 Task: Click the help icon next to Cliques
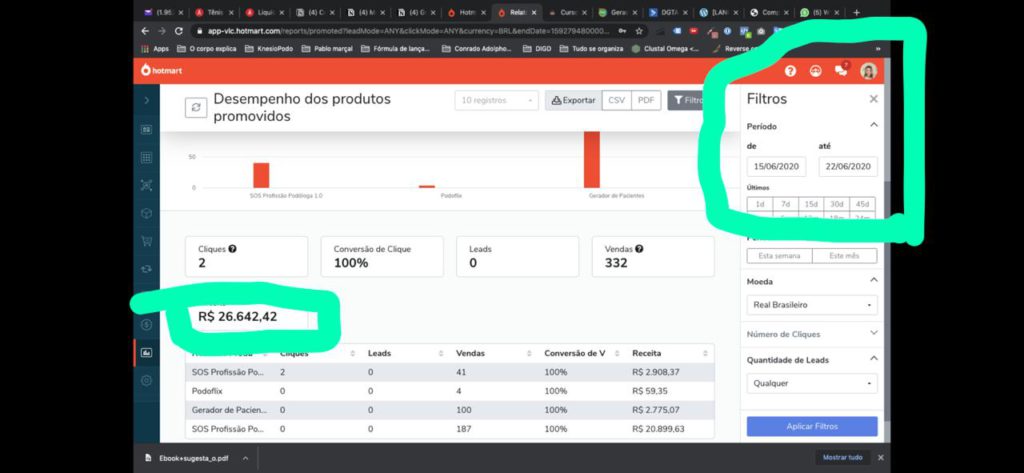232,249
